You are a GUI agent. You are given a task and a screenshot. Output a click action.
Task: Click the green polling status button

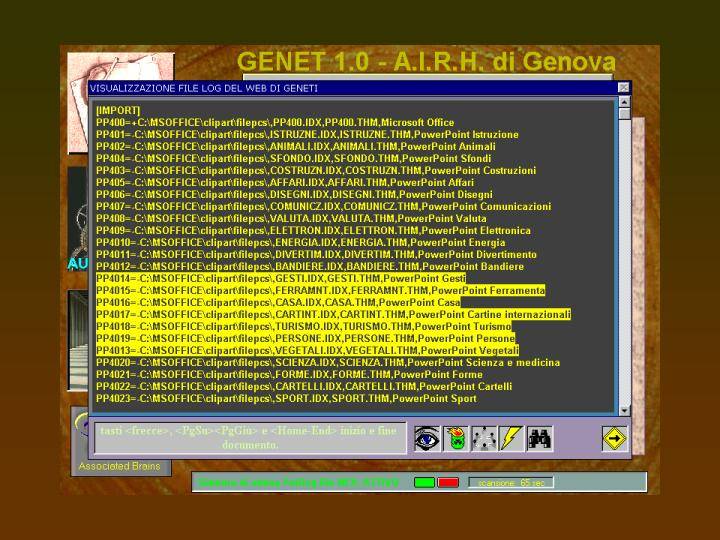[424, 483]
